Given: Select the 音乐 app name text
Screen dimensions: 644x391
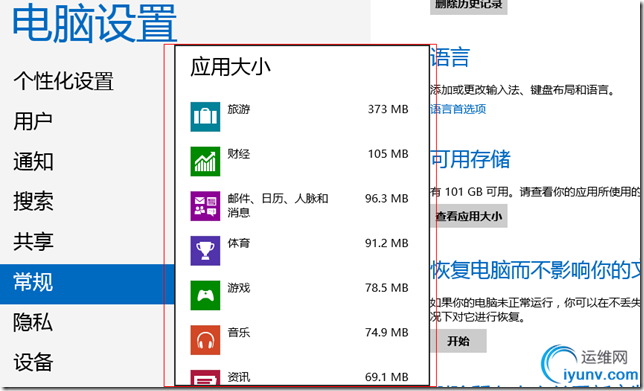Looking at the screenshot, I should (239, 333).
